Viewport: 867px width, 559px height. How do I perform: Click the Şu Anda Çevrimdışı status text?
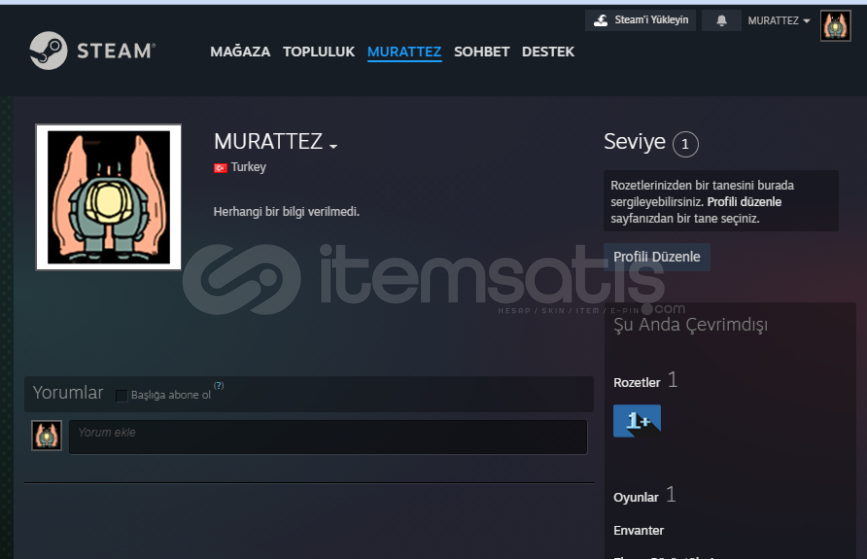pos(691,325)
